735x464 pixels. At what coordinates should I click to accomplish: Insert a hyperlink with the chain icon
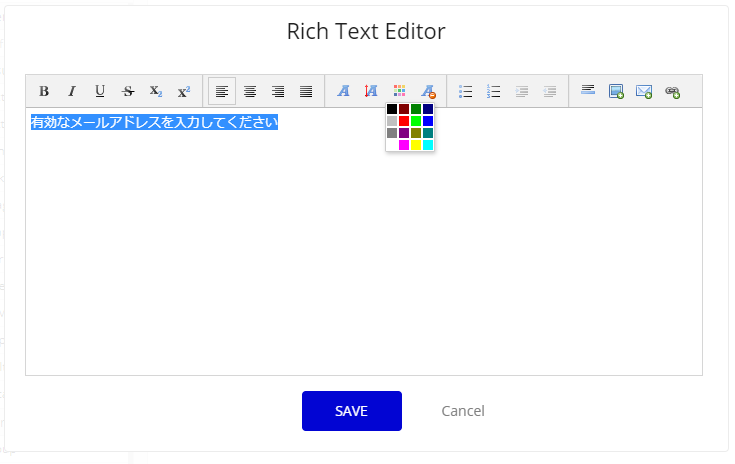tap(672, 91)
